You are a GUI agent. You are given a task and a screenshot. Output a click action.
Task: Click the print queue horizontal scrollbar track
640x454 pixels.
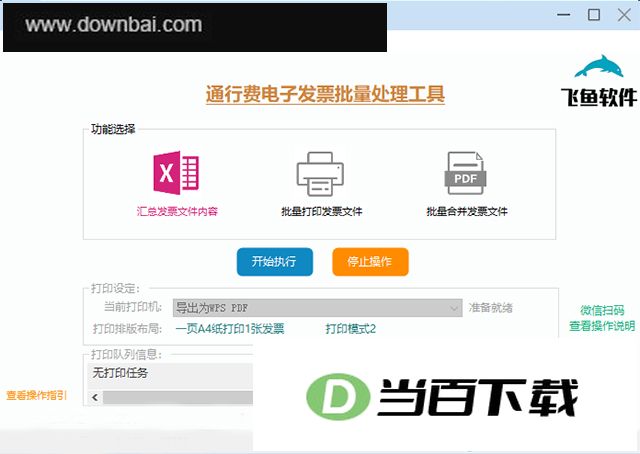178,397
